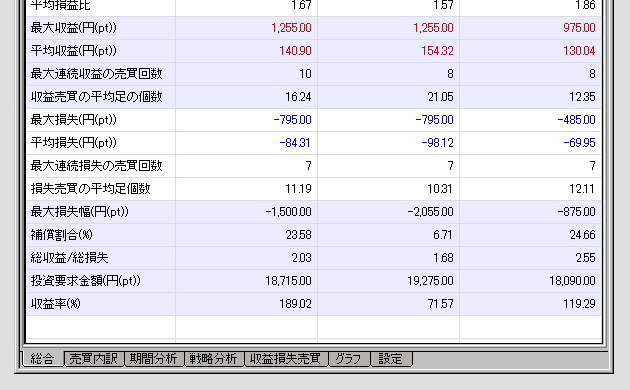This screenshot has width=630, height=390.
Task: Click the 119.29 return rate value
Action: (579, 304)
